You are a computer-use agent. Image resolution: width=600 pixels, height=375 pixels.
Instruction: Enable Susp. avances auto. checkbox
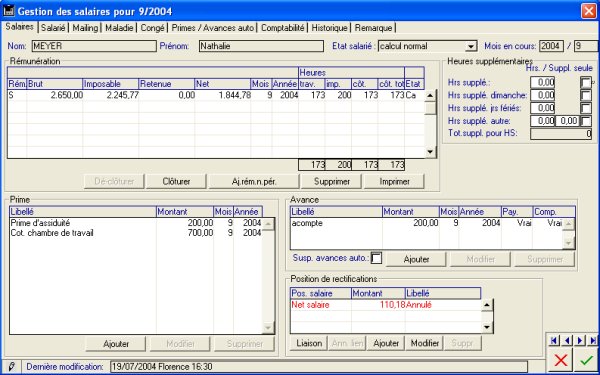377,258
